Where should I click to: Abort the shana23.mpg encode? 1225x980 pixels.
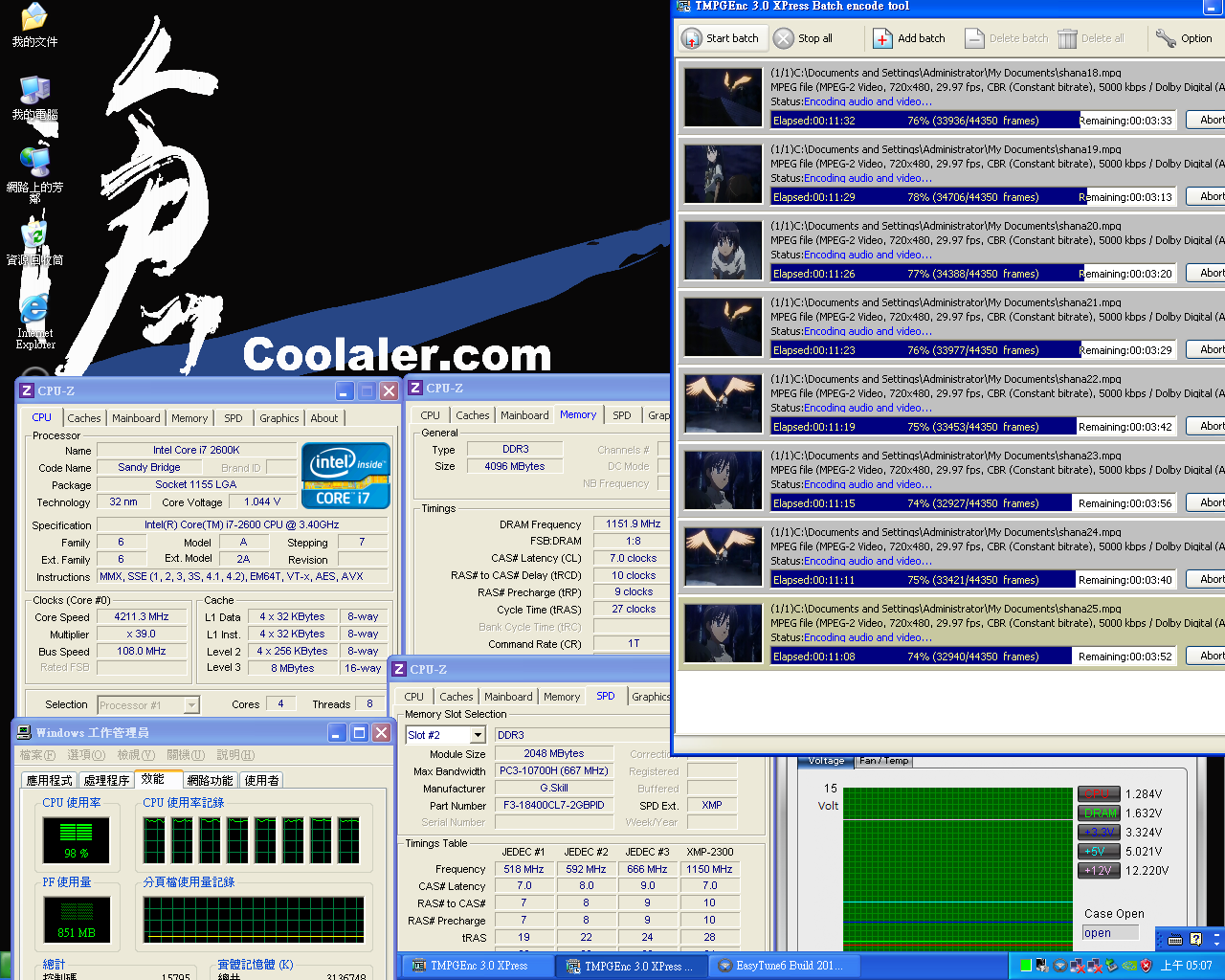[x=1208, y=502]
